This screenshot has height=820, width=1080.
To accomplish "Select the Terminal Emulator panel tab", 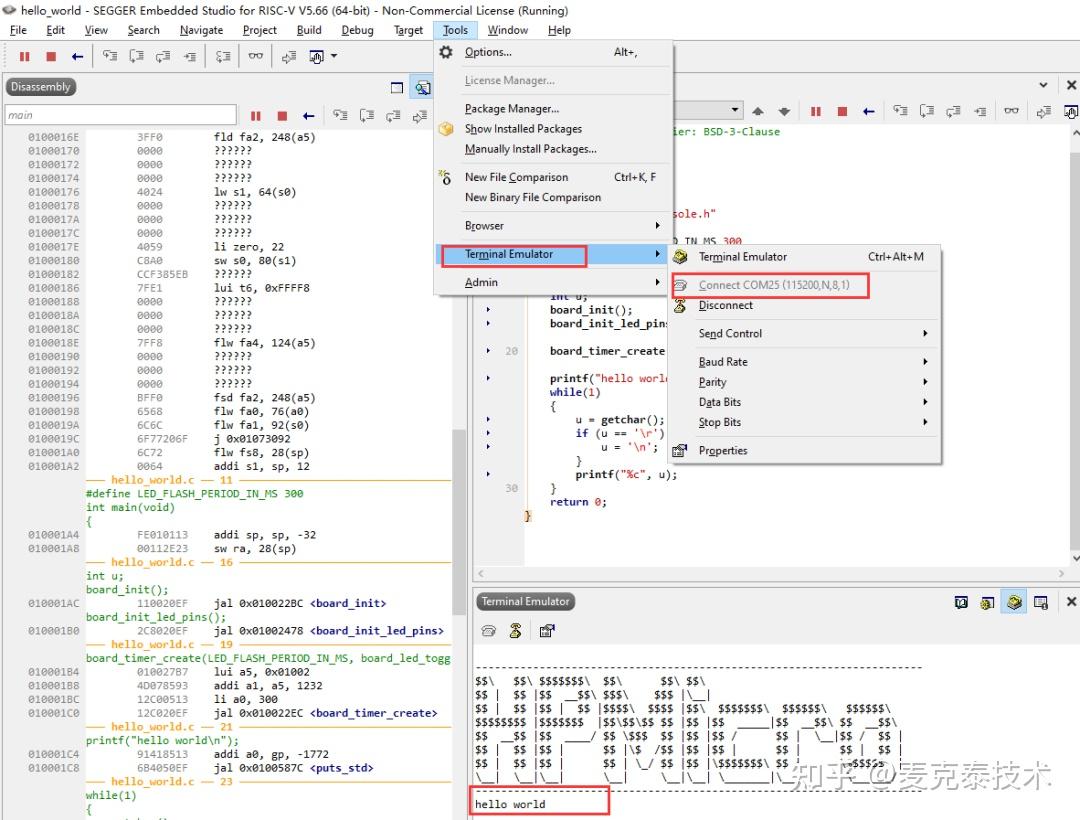I will click(526, 602).
